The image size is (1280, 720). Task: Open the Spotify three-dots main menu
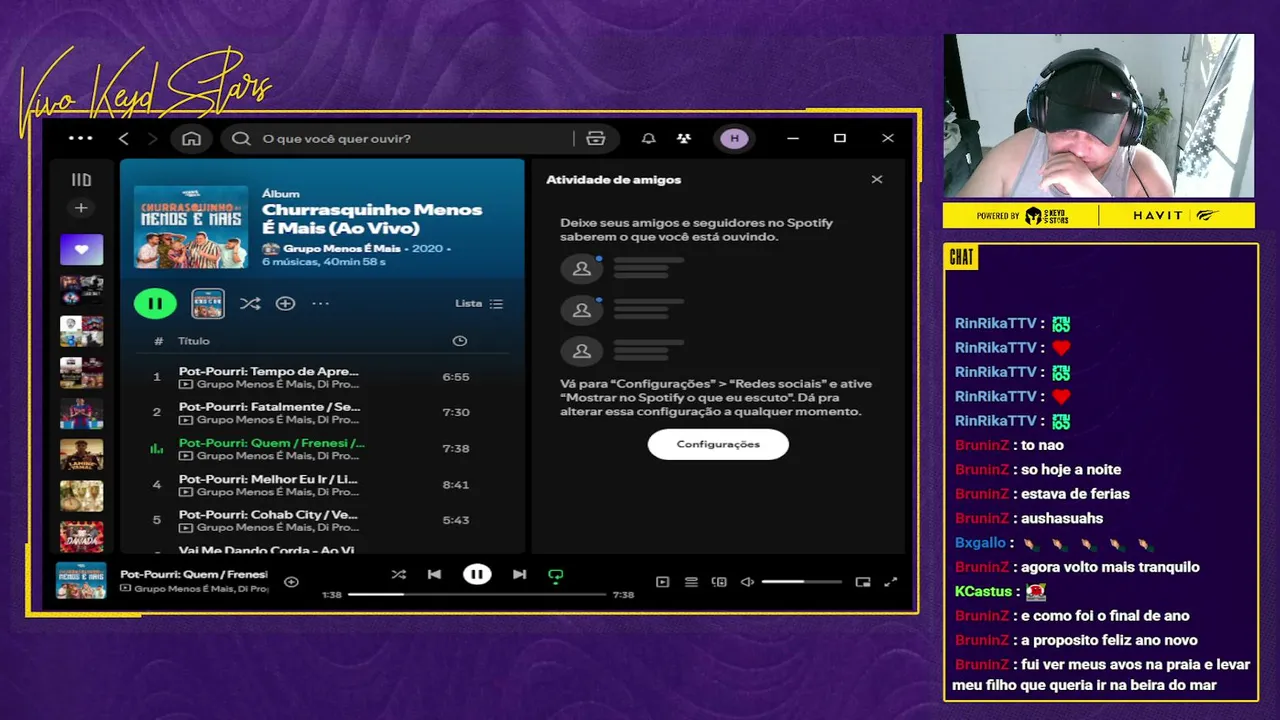81,138
